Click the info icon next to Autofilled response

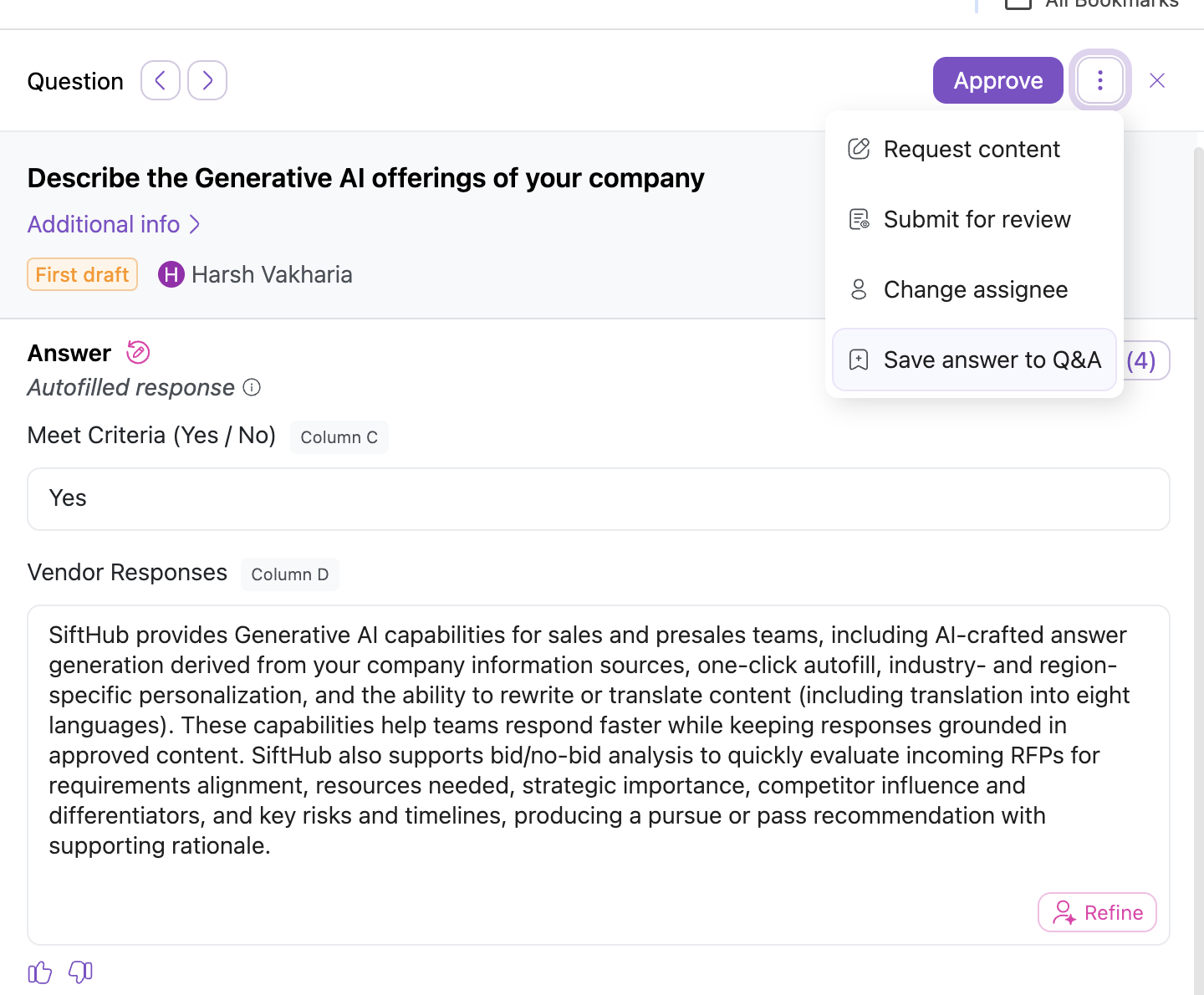pos(252,387)
